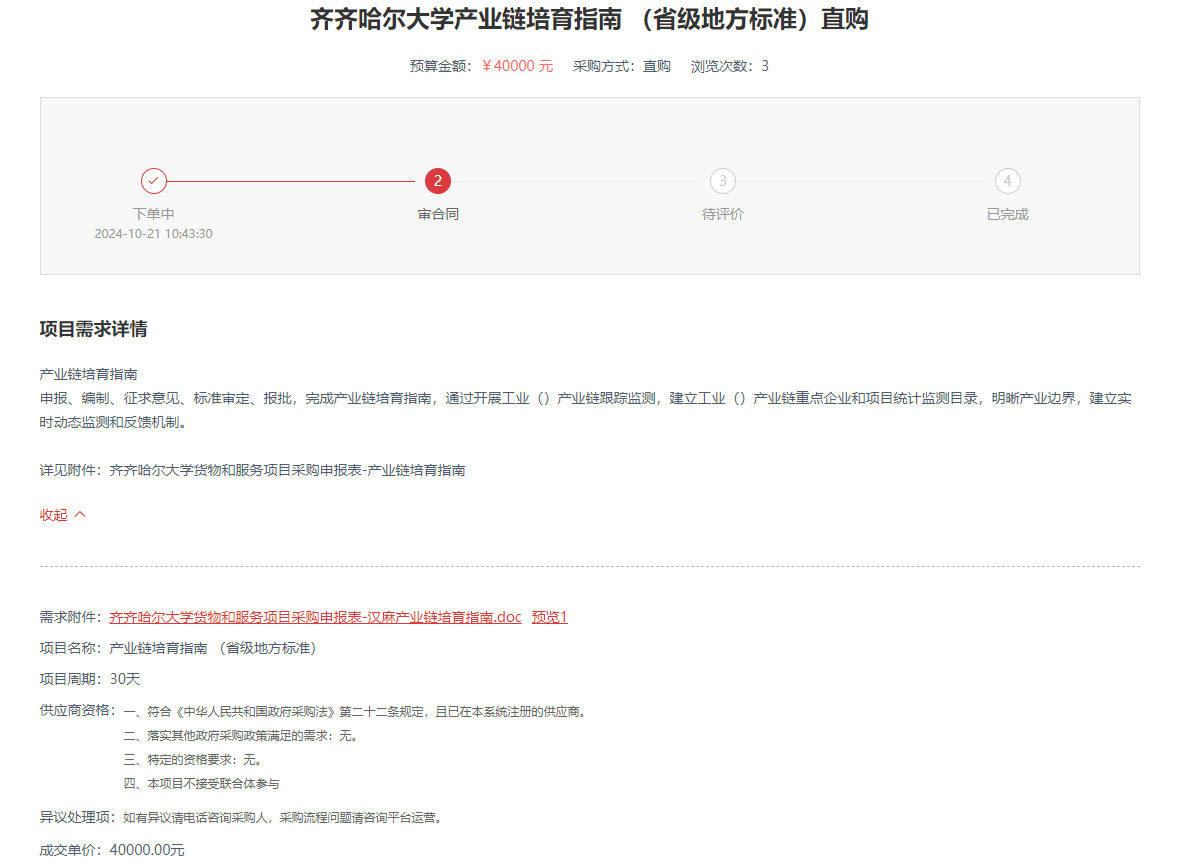Screen dimensions: 1187x862
Task: Click the red budget amount ¥40000 元
Action: [517, 66]
